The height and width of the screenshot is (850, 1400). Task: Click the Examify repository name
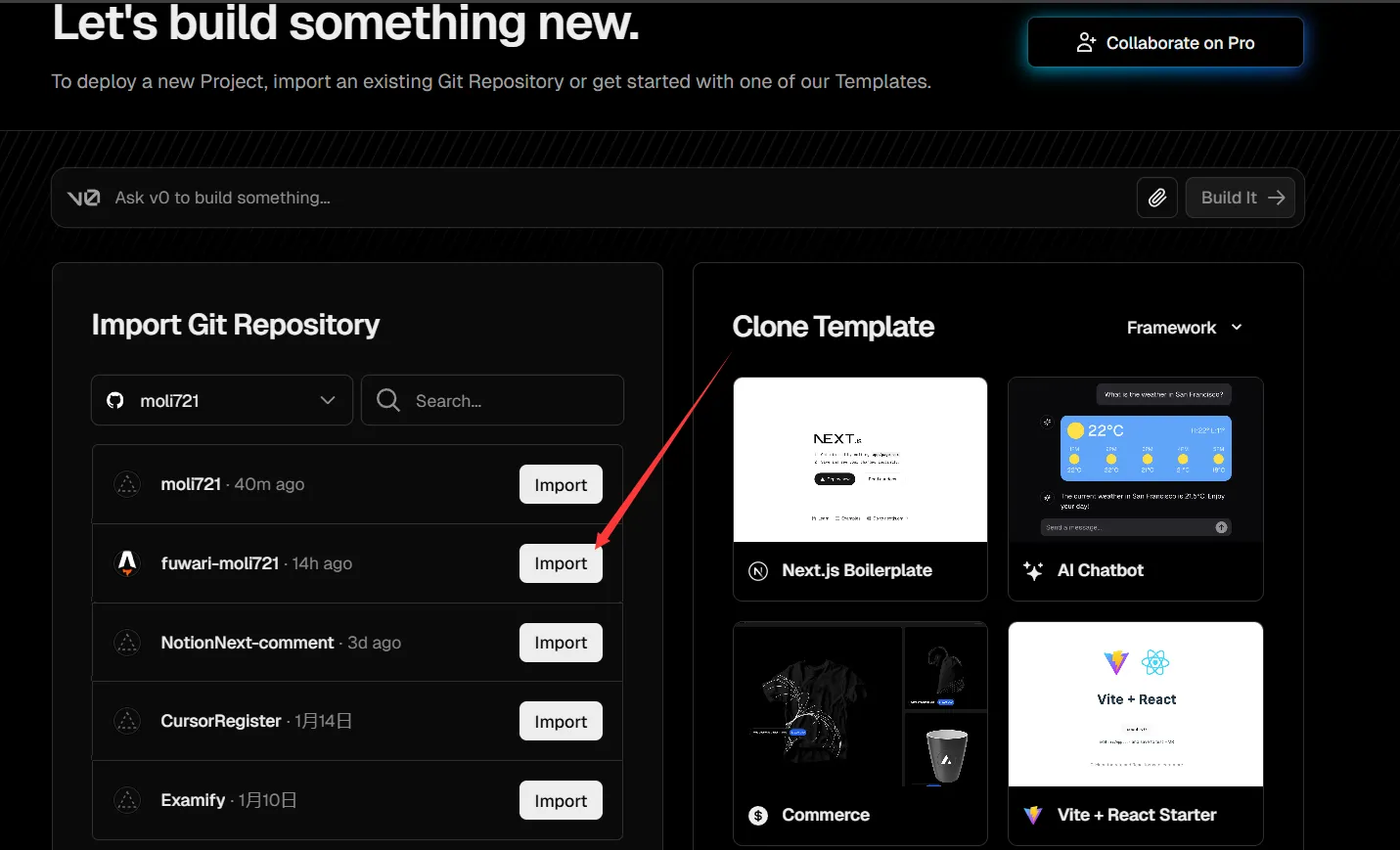pyautogui.click(x=193, y=800)
